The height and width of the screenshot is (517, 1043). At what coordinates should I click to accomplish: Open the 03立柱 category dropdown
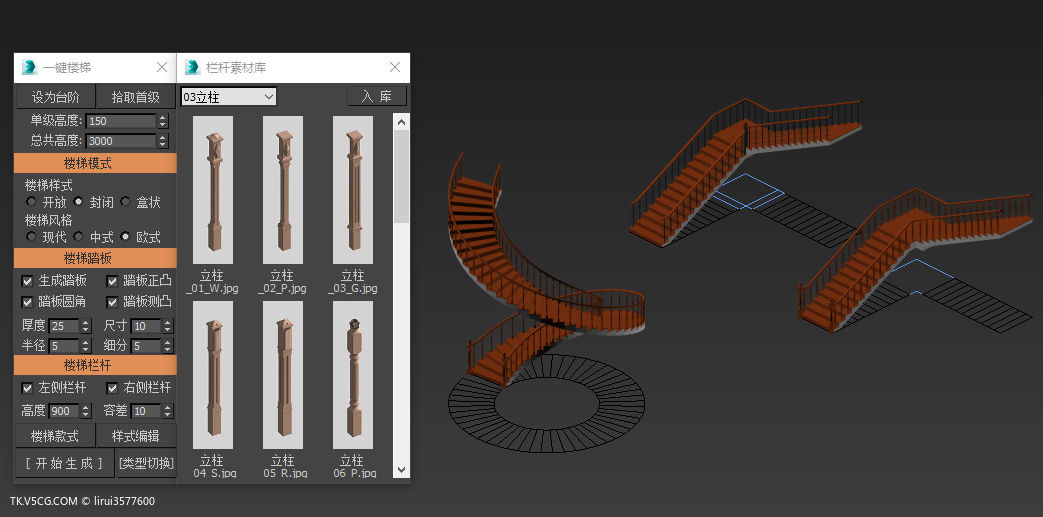pos(228,97)
